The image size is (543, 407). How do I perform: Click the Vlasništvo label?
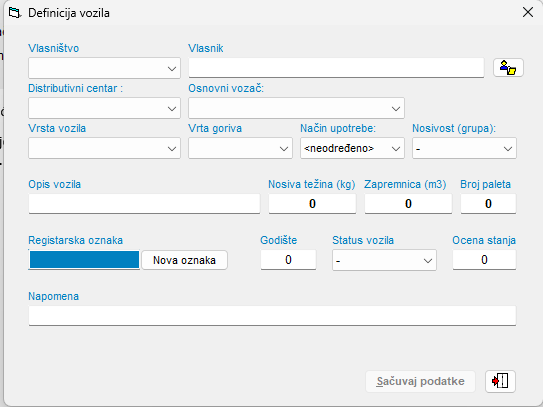coord(54,48)
